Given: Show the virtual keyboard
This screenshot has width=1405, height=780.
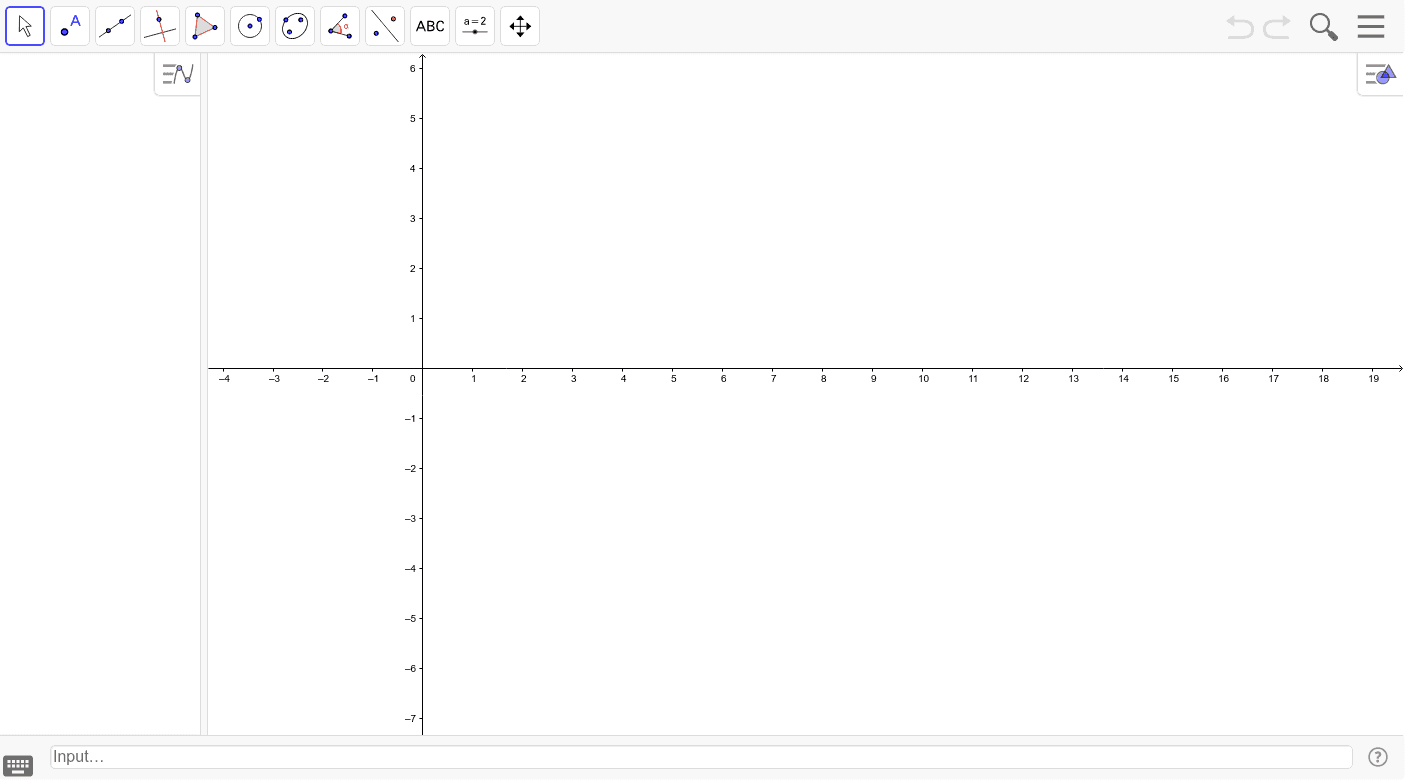Looking at the screenshot, I should click(18, 764).
